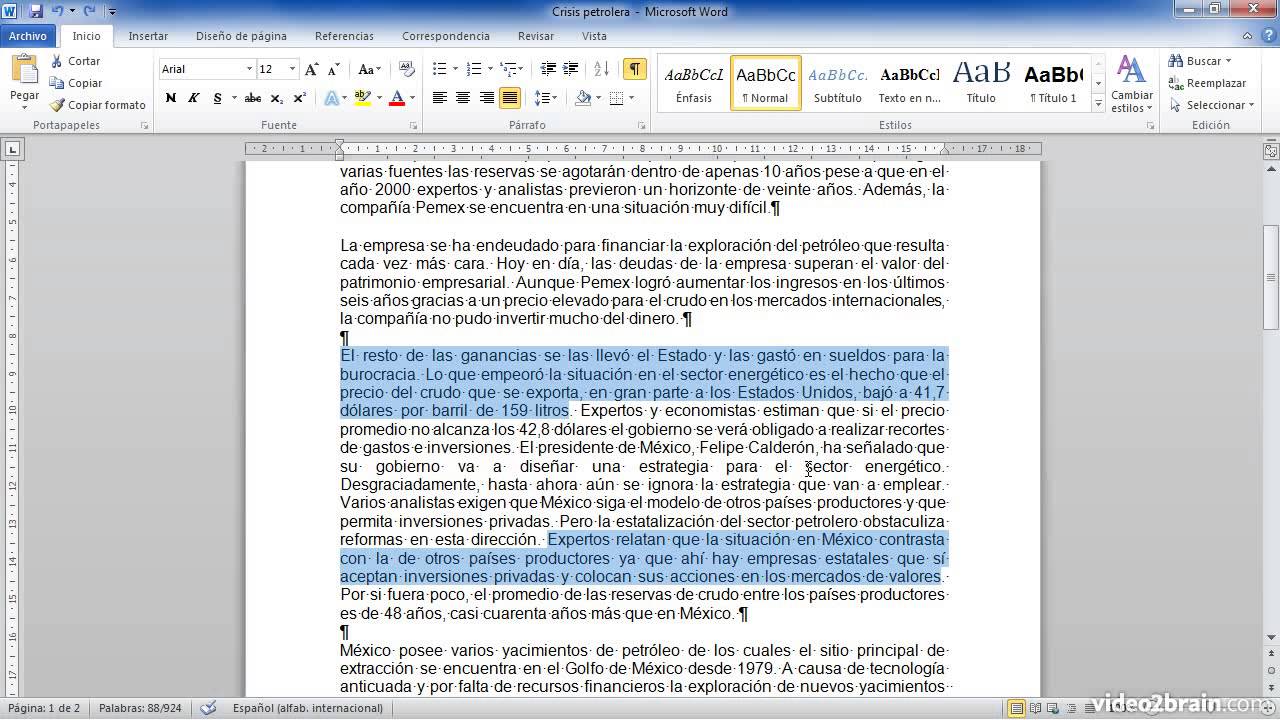Screen dimensions: 1280x720
Task: Align text right
Action: click(487, 98)
